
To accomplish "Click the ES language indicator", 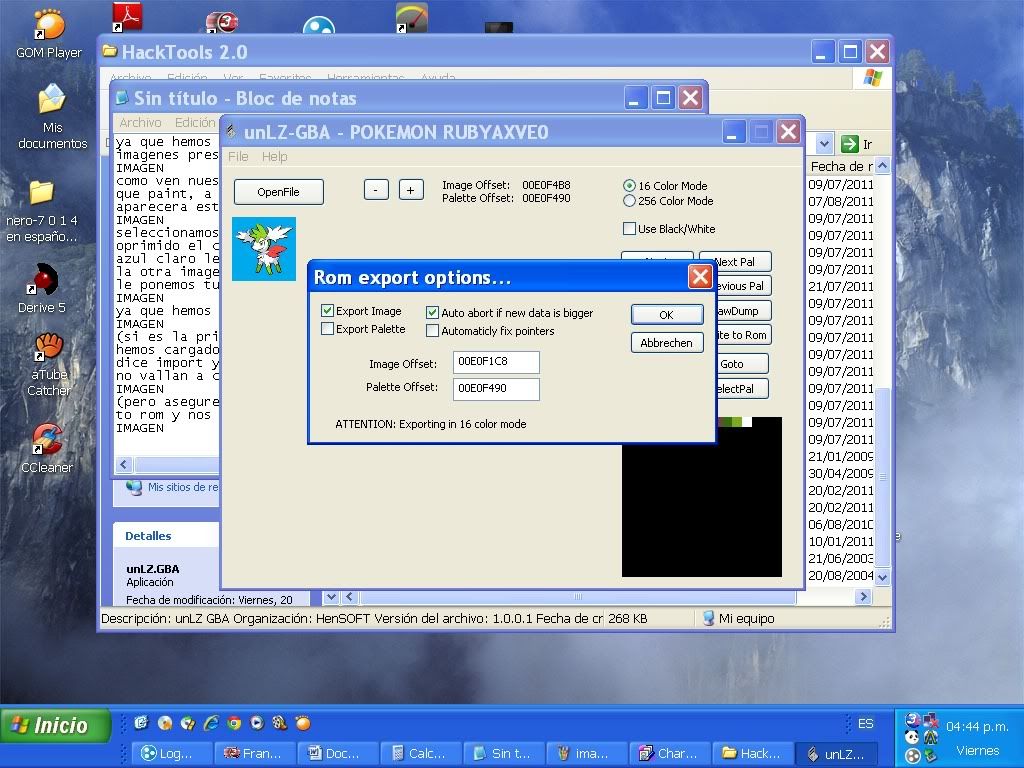I will (865, 724).
